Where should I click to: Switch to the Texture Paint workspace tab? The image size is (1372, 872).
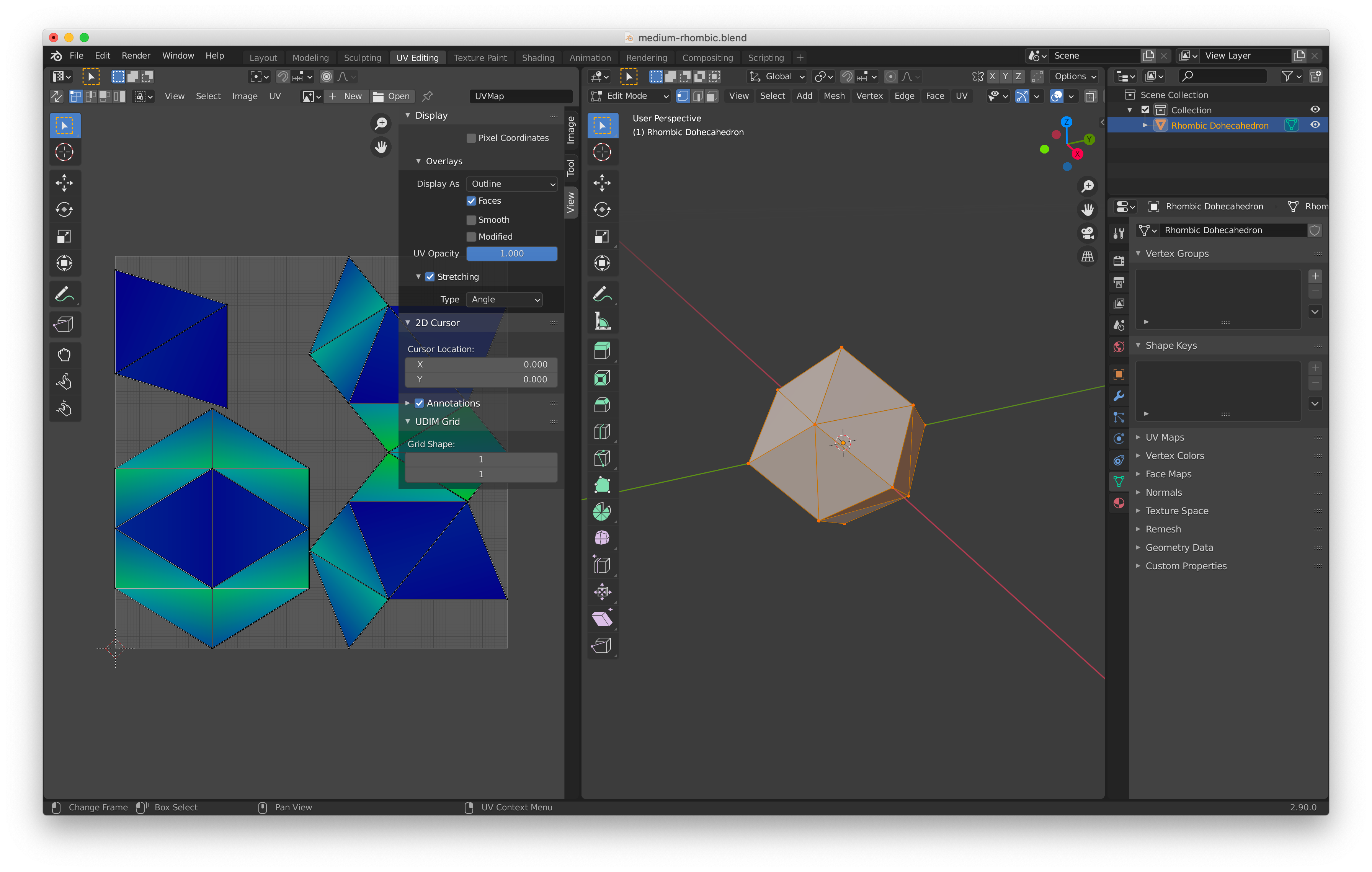pos(480,57)
